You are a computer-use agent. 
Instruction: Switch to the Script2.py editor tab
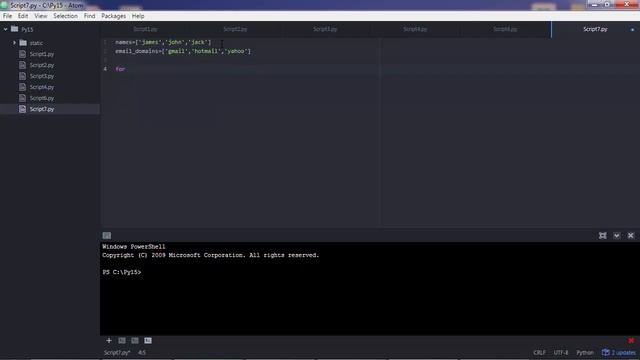click(x=235, y=29)
